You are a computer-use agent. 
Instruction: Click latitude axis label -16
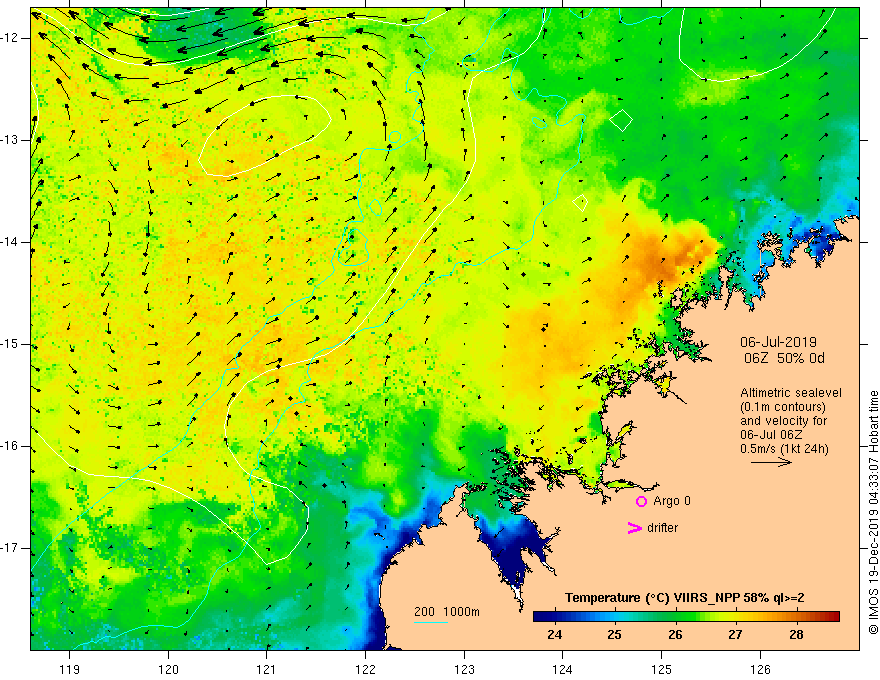click(x=10, y=446)
